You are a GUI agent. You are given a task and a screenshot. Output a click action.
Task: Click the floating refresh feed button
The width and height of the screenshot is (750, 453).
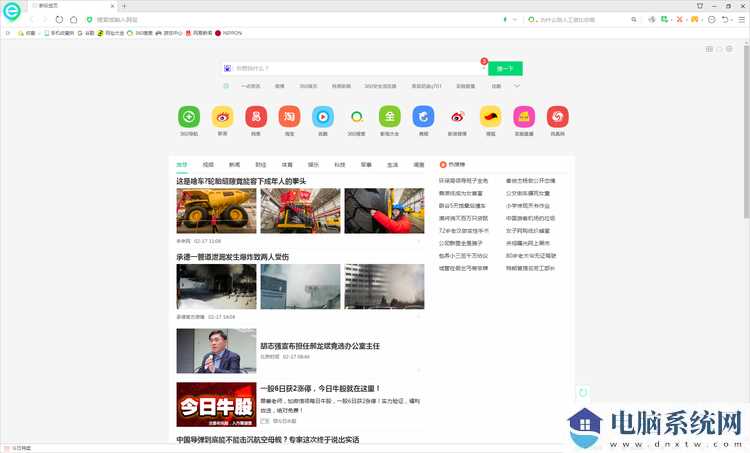[583, 393]
